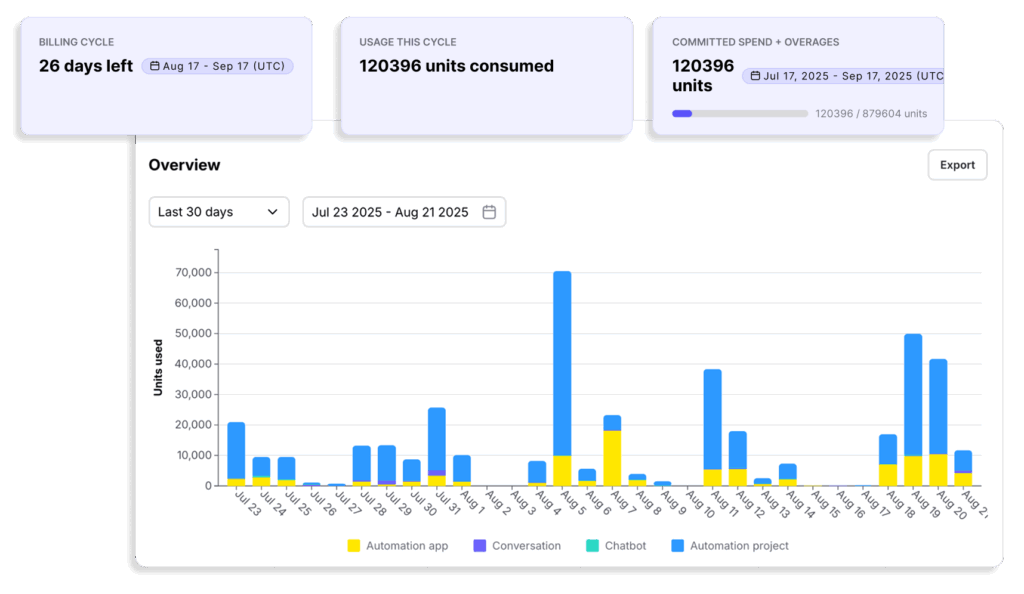This screenshot has height=594, width=1024.
Task: Click the Export button
Action: [x=957, y=164]
